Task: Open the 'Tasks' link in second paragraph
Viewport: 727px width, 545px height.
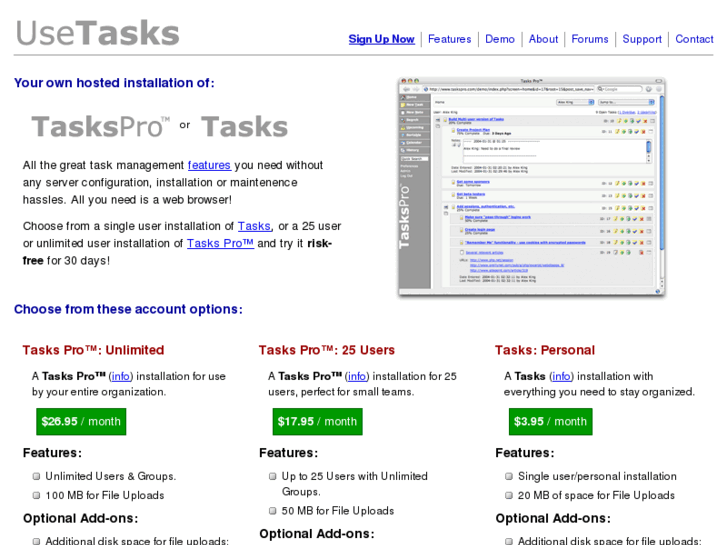Action: (254, 226)
